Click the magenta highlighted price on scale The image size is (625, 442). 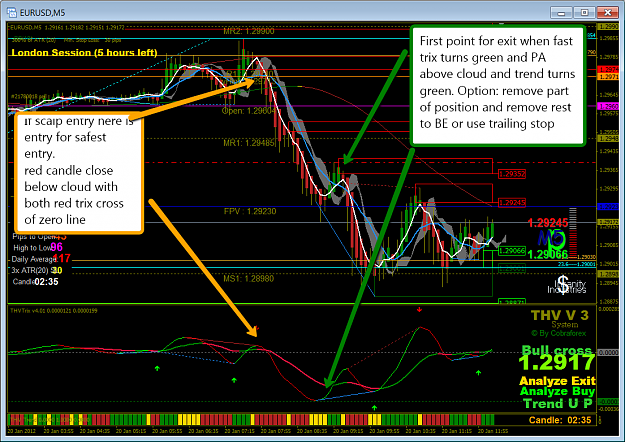[608, 106]
